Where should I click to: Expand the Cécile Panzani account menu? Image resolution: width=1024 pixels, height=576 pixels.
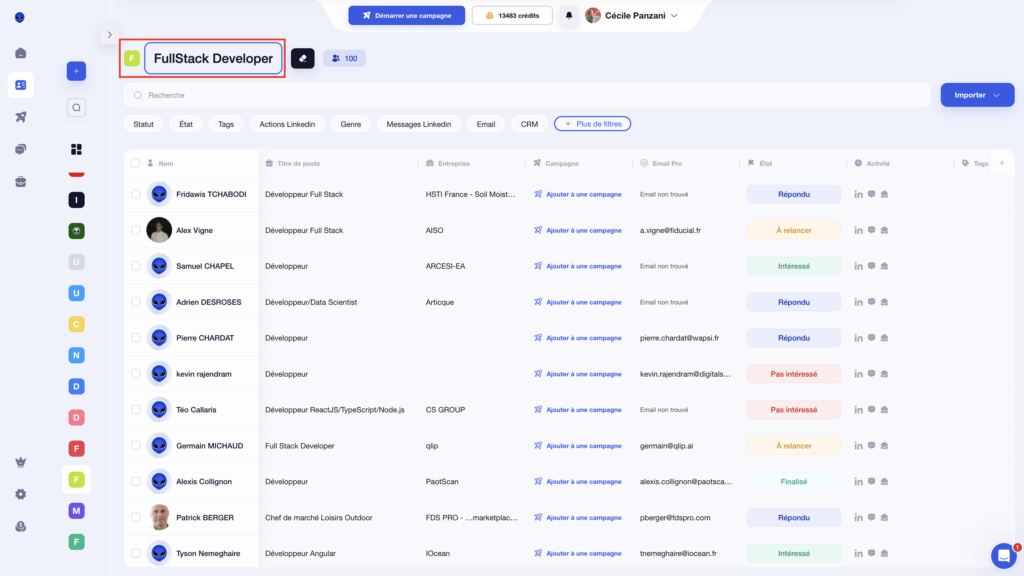tap(632, 15)
